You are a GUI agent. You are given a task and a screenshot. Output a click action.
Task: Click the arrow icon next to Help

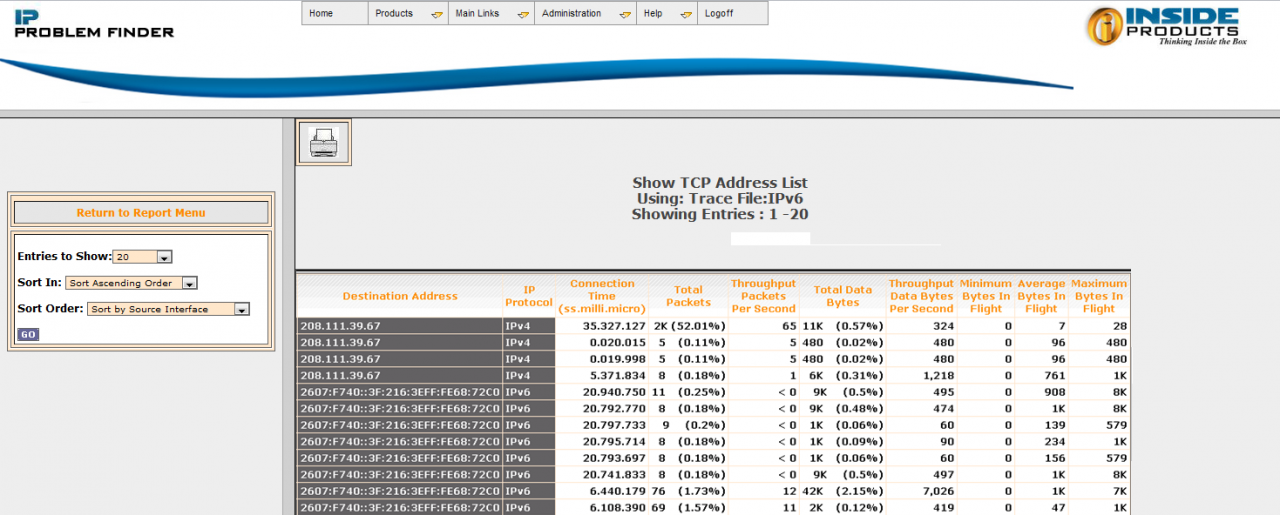685,15
